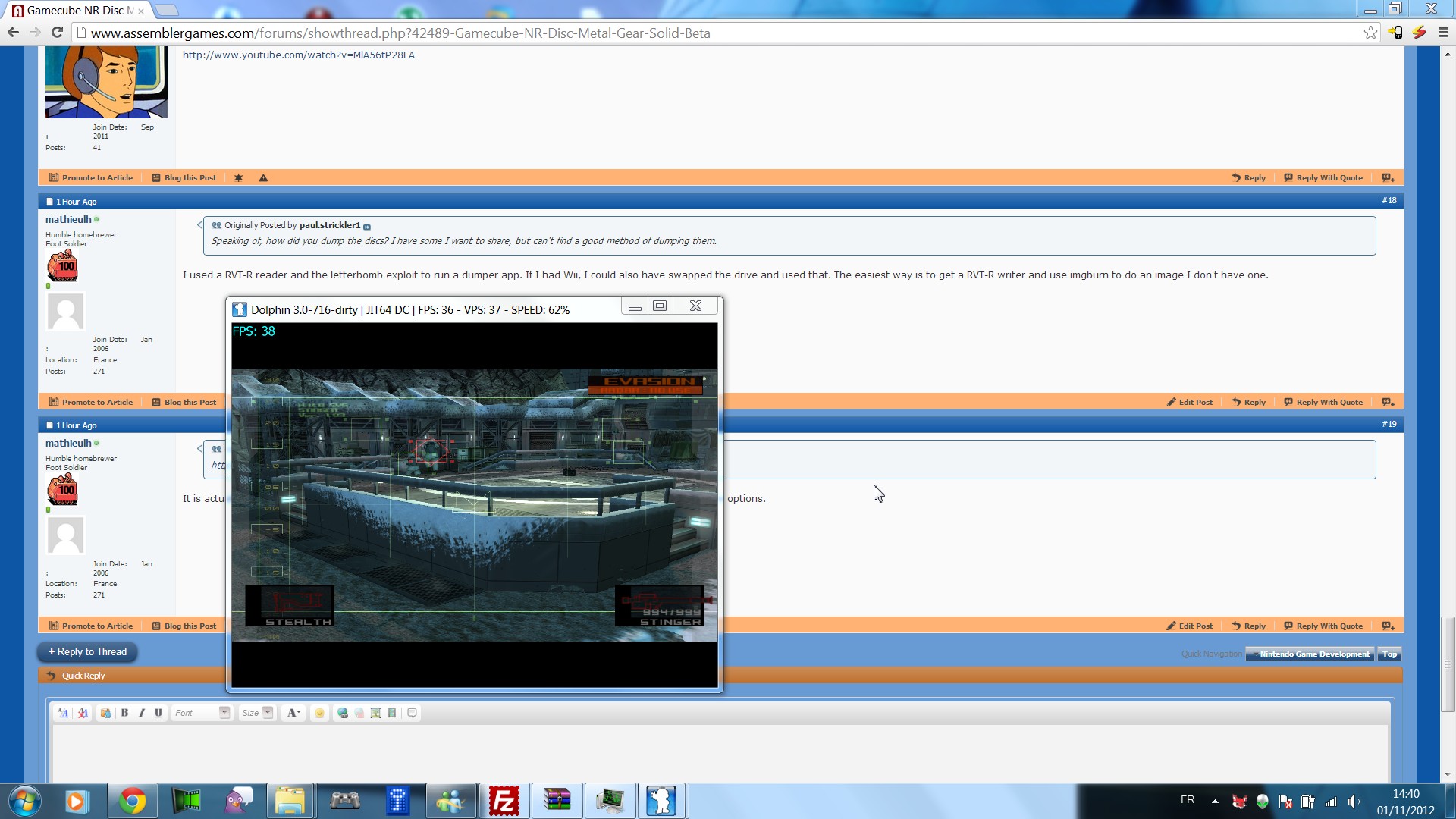
Task: Open the #19 post permalink
Action: point(1389,424)
